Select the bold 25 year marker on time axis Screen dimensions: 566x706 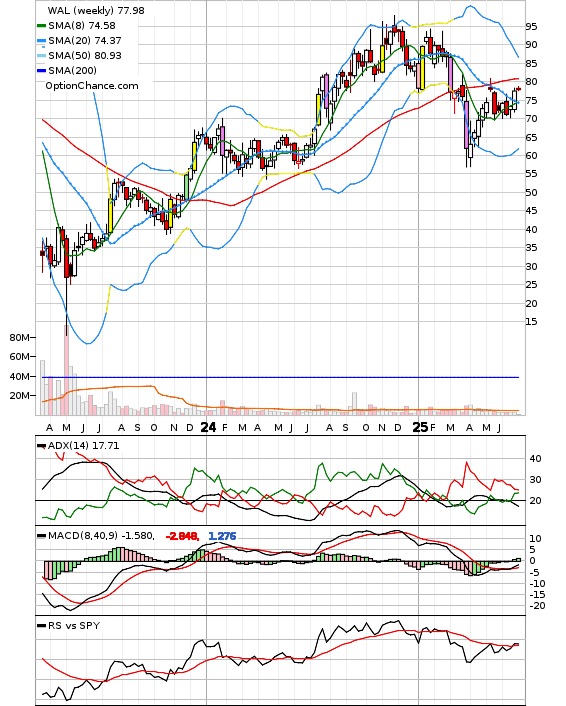[420, 427]
